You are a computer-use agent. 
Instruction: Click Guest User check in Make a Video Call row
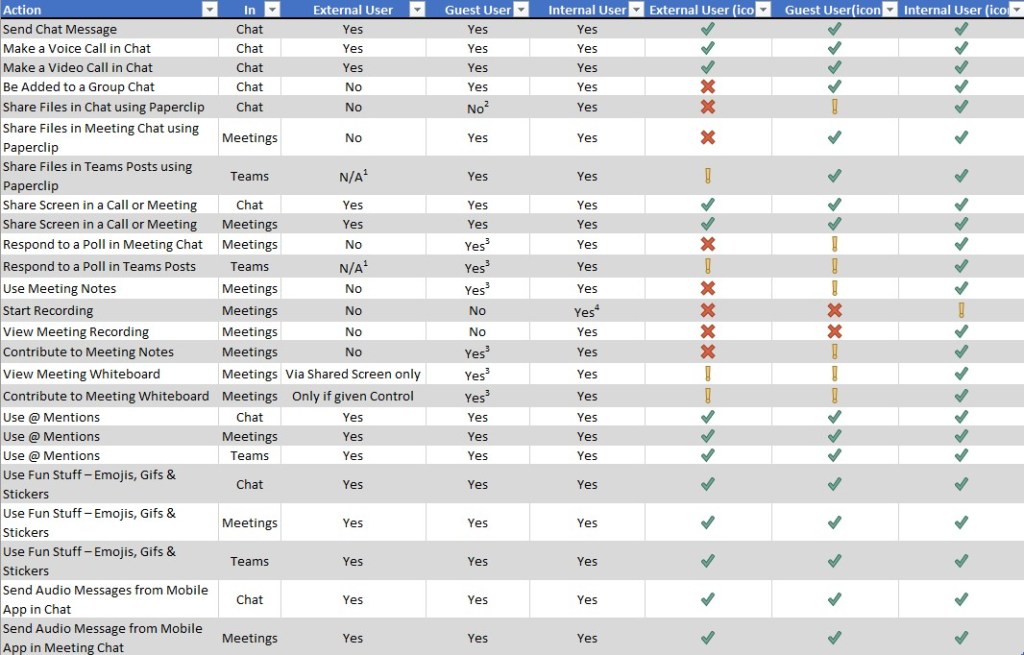click(834, 68)
